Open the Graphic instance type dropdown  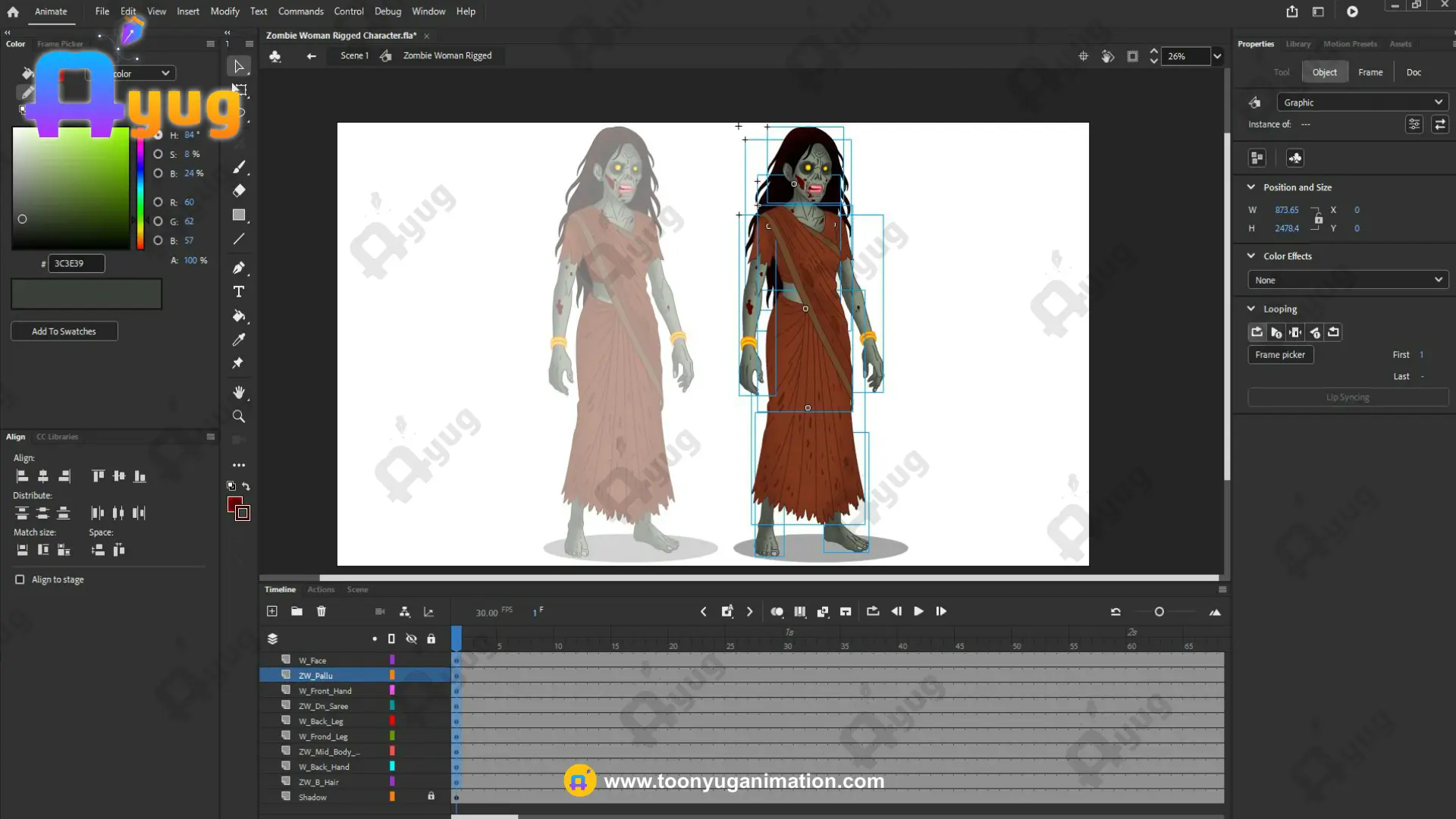1362,102
